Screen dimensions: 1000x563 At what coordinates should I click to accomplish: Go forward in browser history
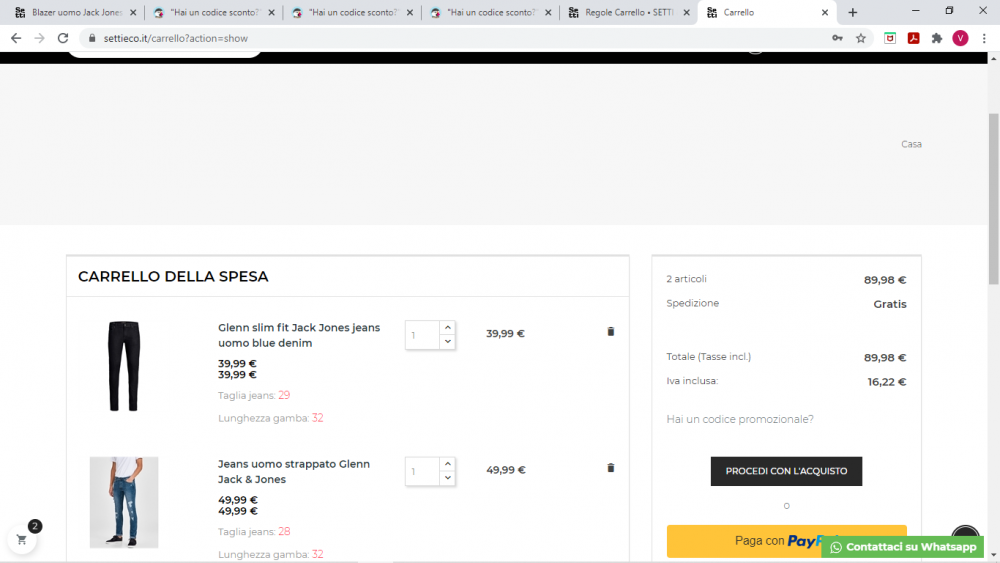40,38
